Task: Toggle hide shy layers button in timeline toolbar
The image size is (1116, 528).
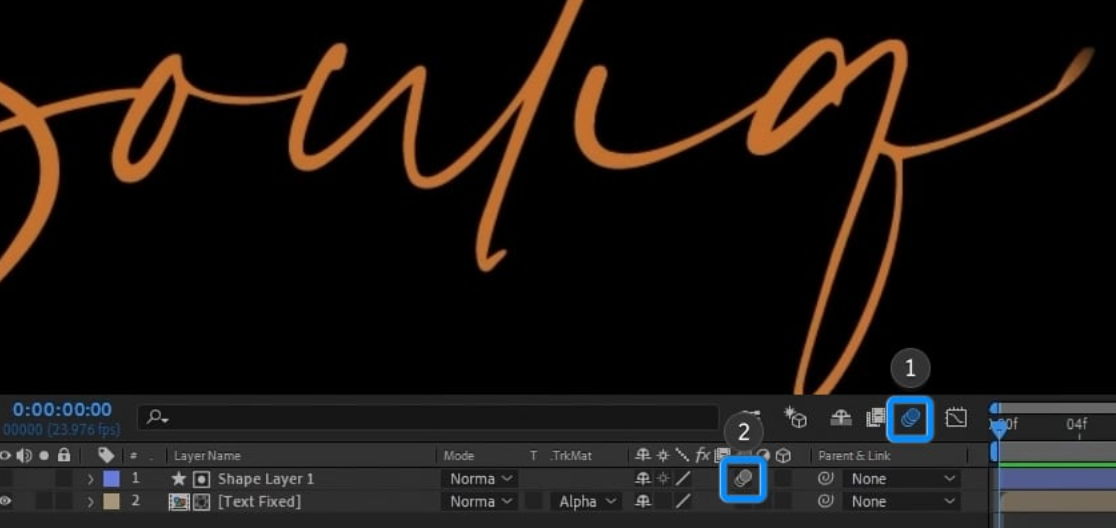Action: [x=841, y=418]
